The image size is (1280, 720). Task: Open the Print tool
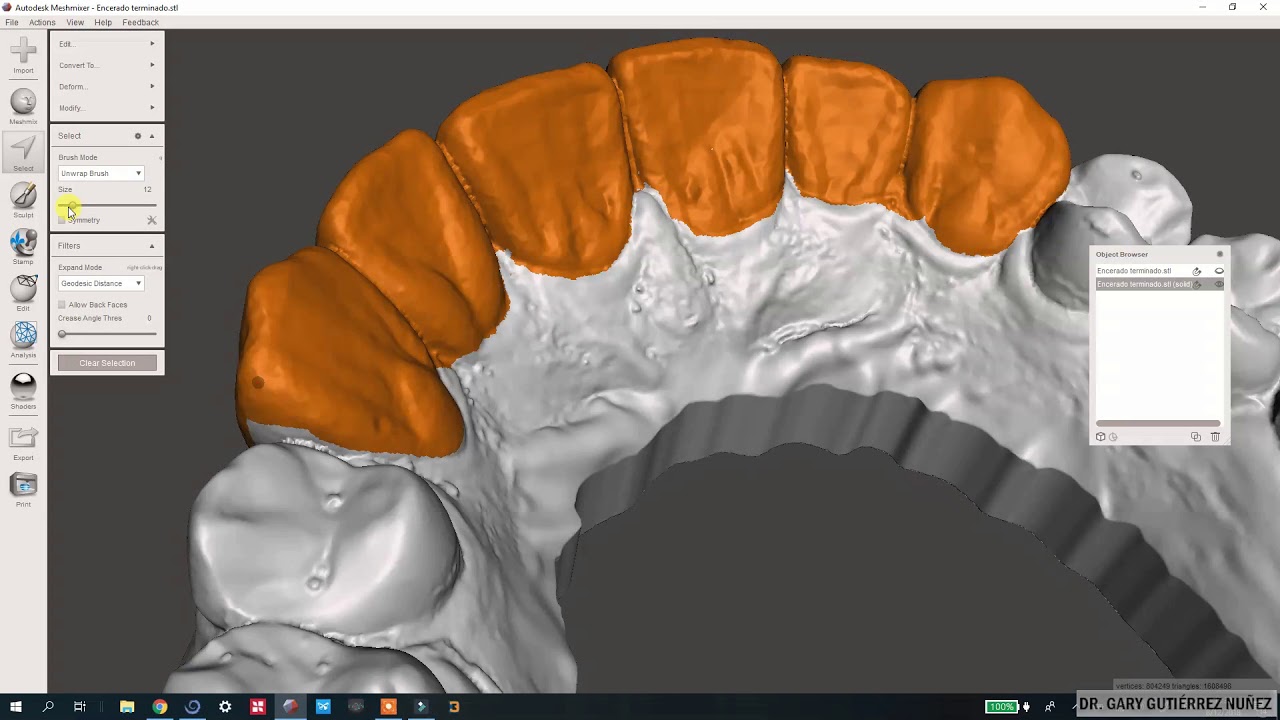[23, 490]
